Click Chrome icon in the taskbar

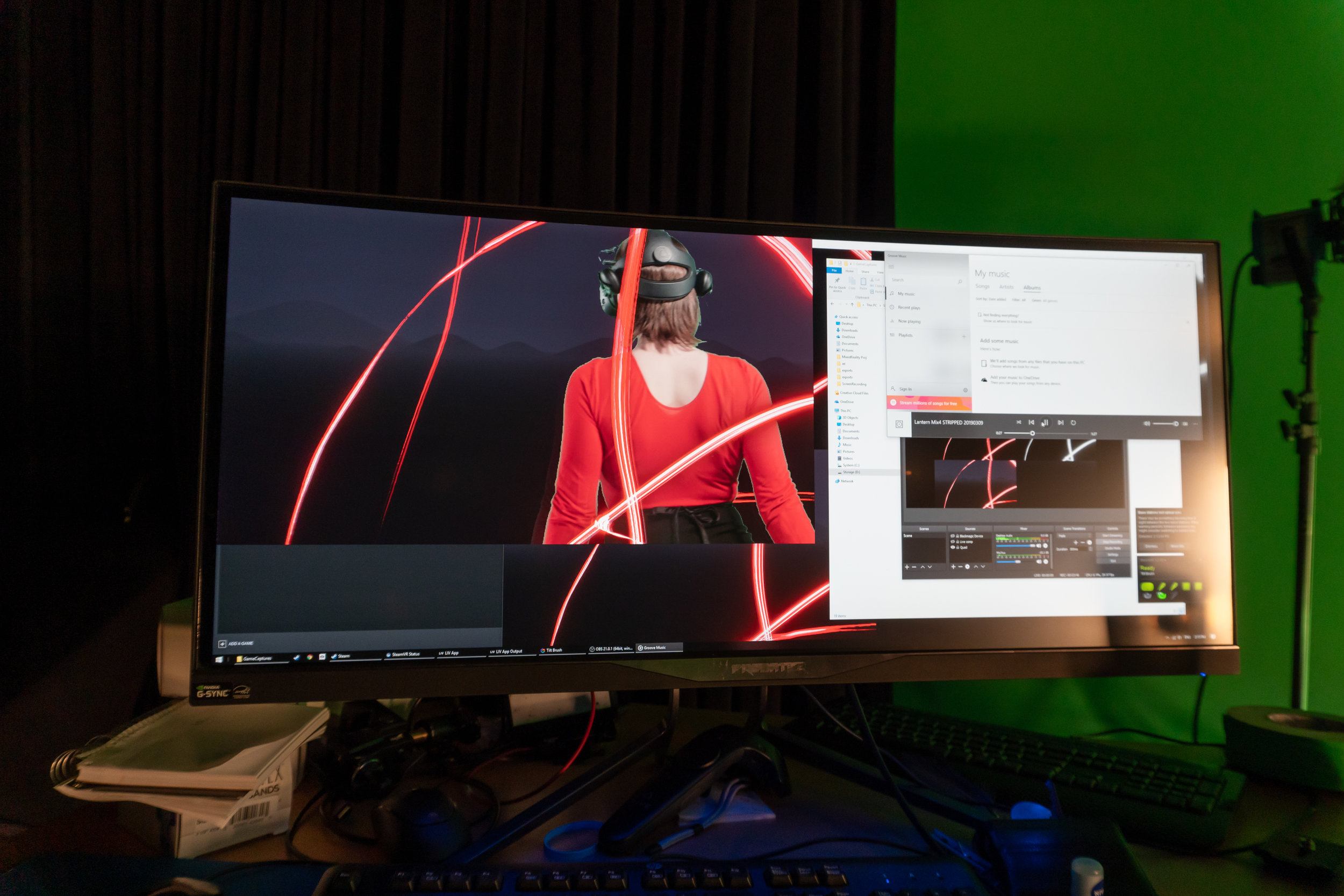coord(310,657)
